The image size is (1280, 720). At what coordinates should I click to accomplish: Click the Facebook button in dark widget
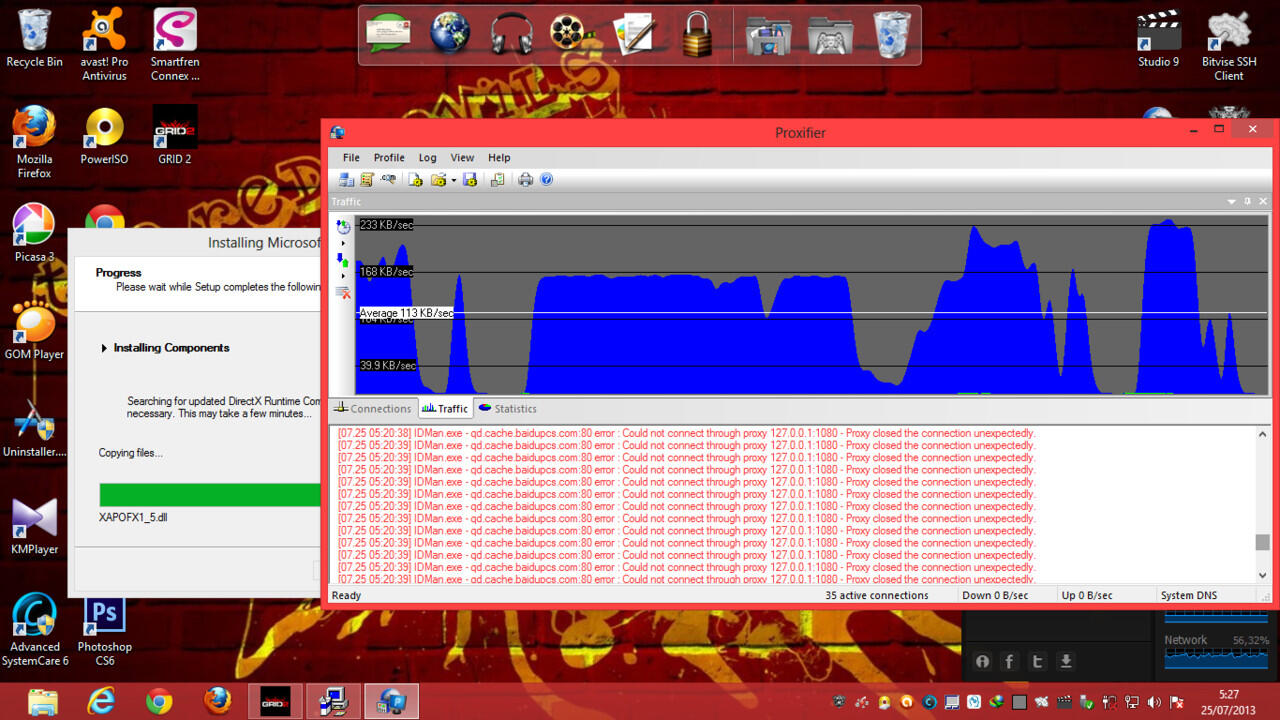[x=1009, y=661]
